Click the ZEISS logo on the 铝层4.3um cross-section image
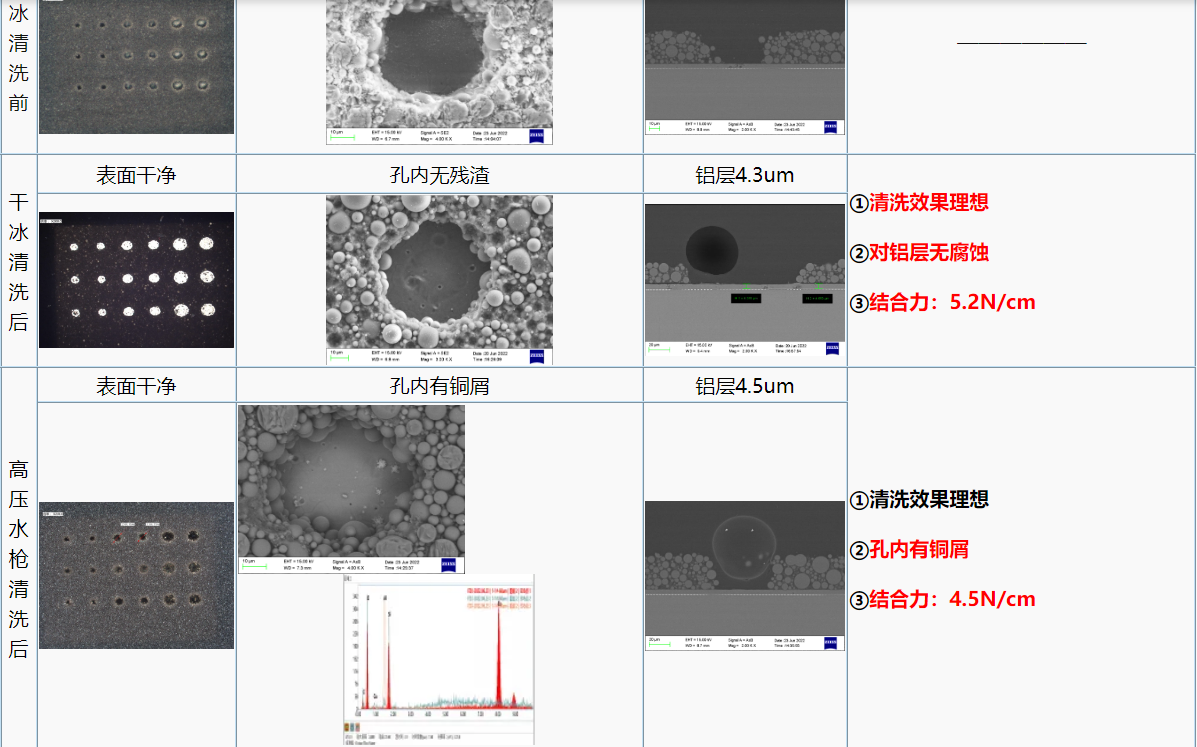 click(x=830, y=349)
